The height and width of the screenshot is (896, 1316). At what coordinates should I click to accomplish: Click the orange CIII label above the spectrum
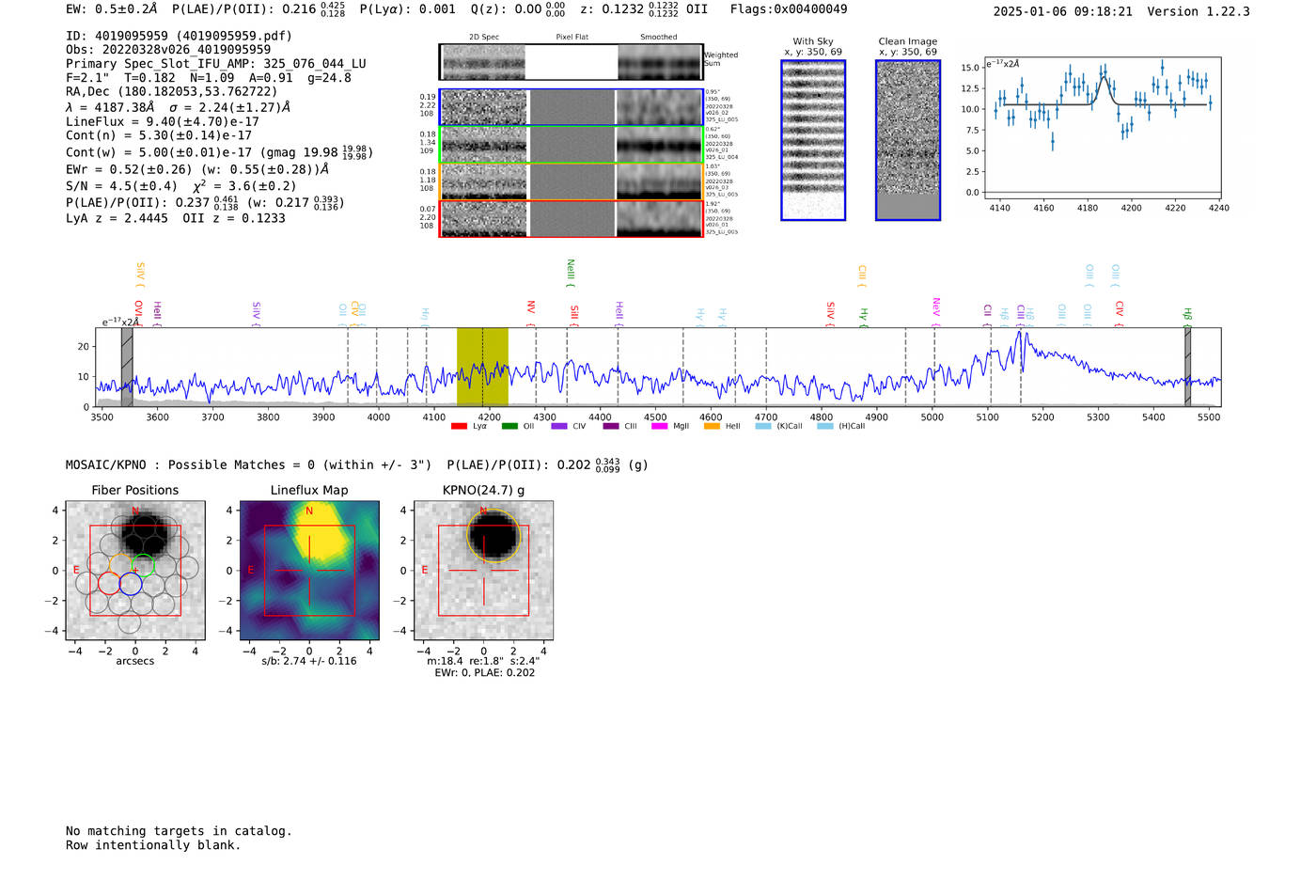tap(862, 275)
